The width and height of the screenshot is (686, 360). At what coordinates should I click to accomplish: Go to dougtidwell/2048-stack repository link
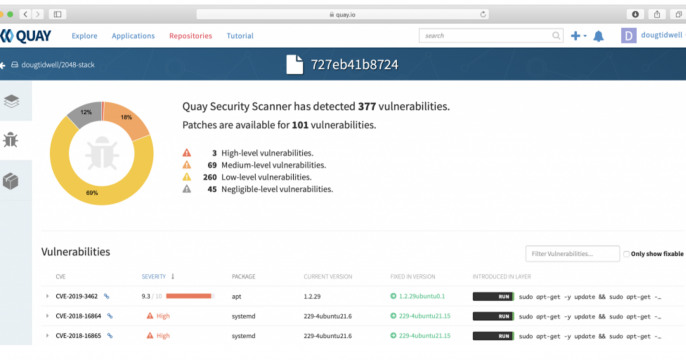click(58, 65)
